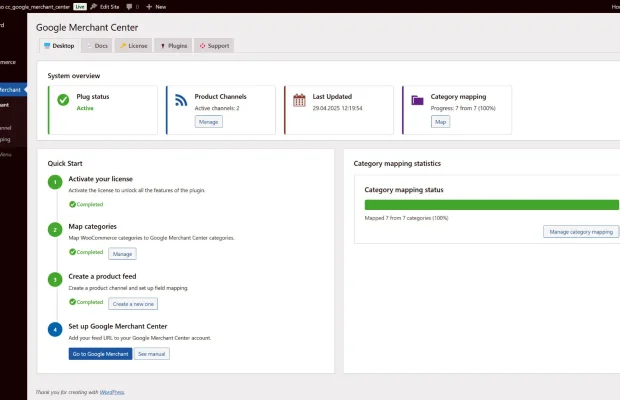Go to Google Merchant
This screenshot has width=620, height=400.
pos(100,354)
